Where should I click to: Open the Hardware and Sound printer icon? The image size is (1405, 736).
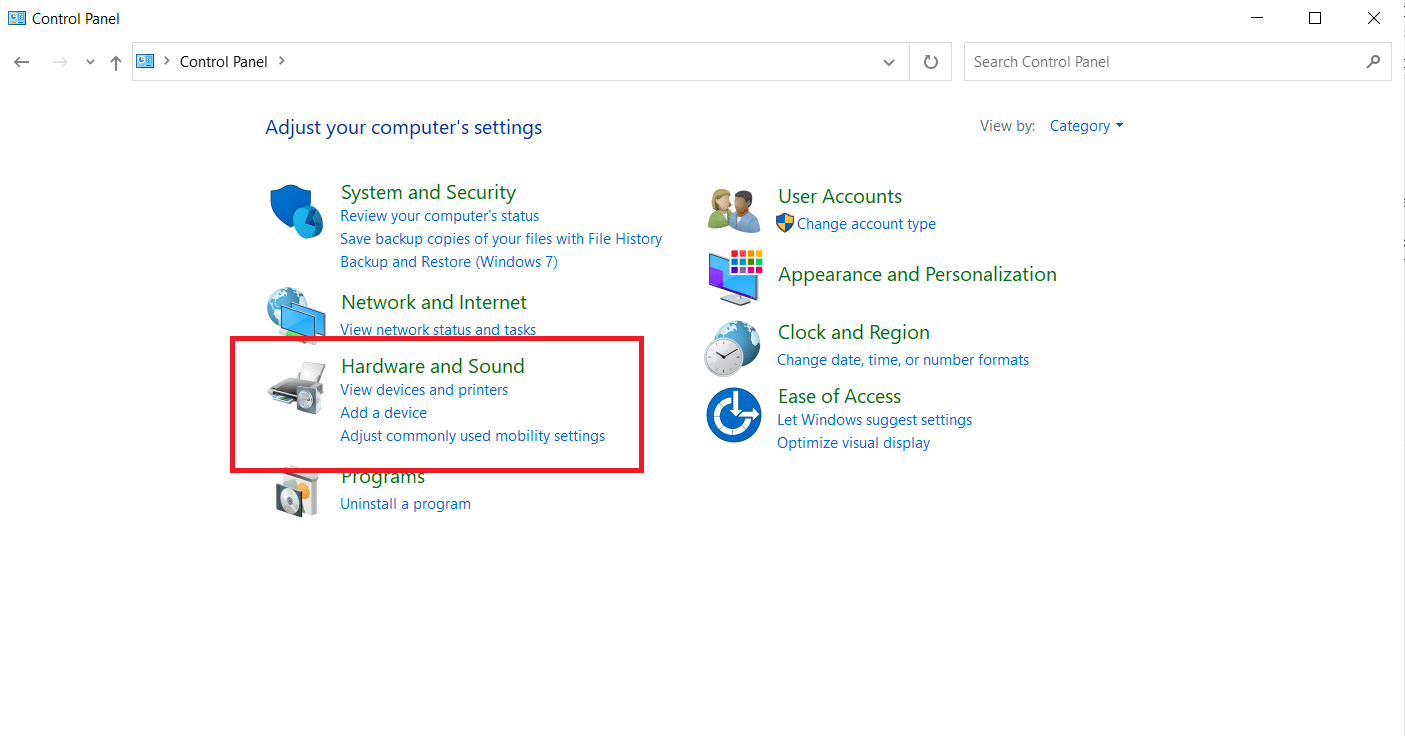pos(297,388)
